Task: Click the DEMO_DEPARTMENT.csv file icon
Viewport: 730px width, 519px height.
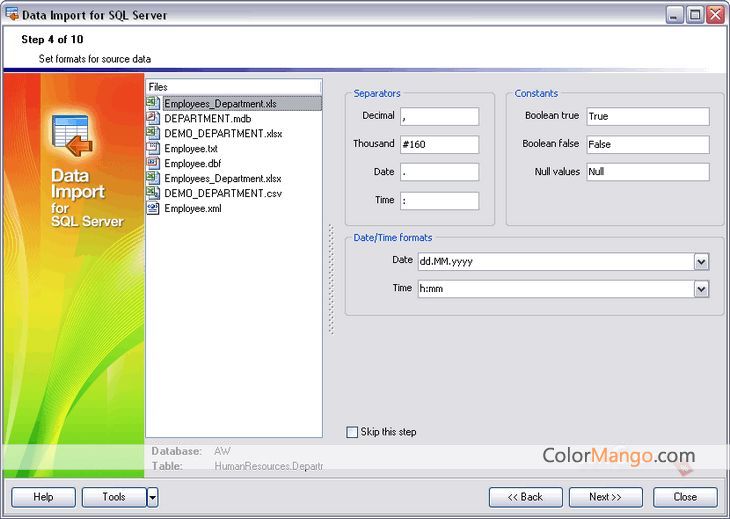Action: [x=153, y=193]
